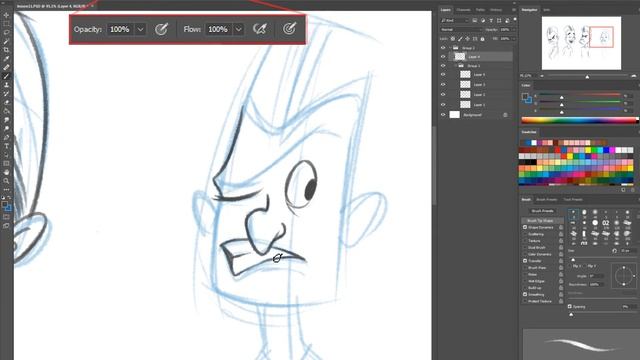Screen dimensions: 640x360
Task: Click brush angle roundness circle widget
Action: pyautogui.click(x=624, y=277)
